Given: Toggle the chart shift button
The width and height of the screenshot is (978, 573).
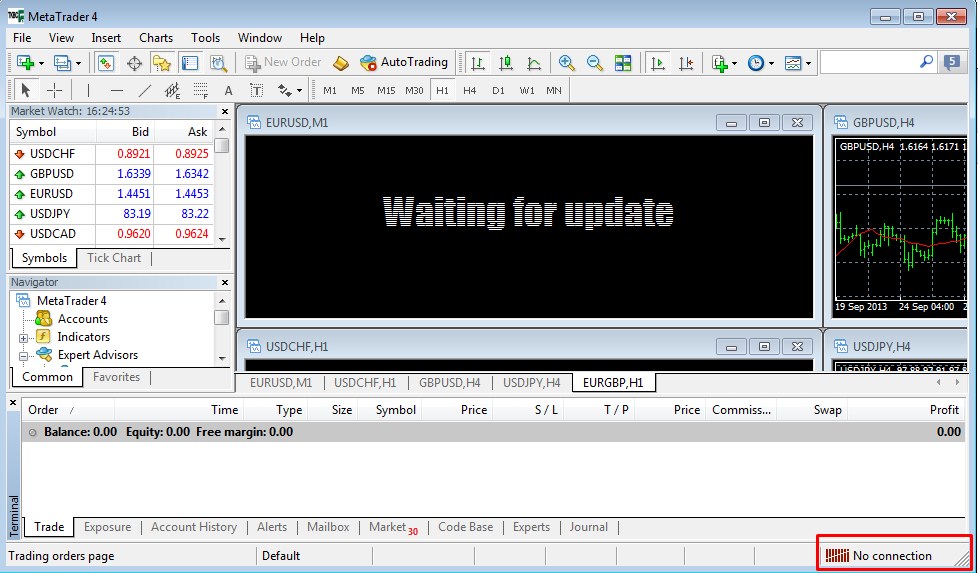Looking at the screenshot, I should 685,62.
